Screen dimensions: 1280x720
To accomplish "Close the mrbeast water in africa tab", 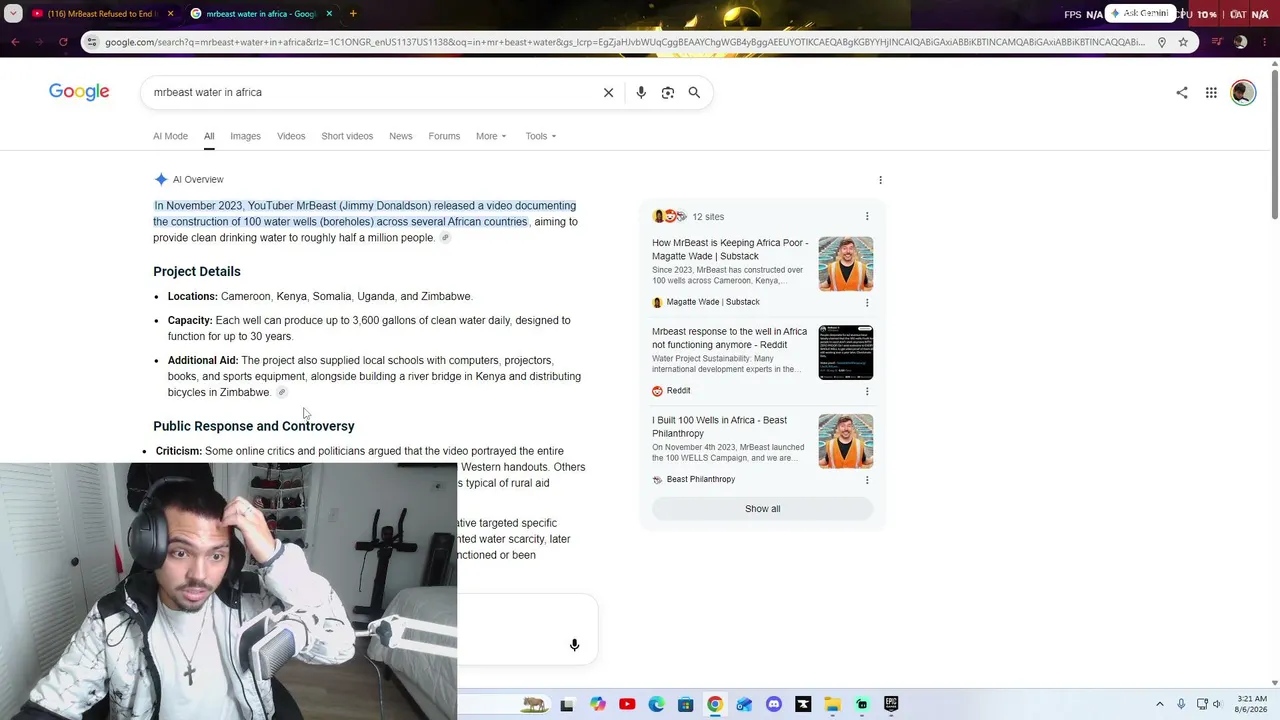I will coord(329,13).
